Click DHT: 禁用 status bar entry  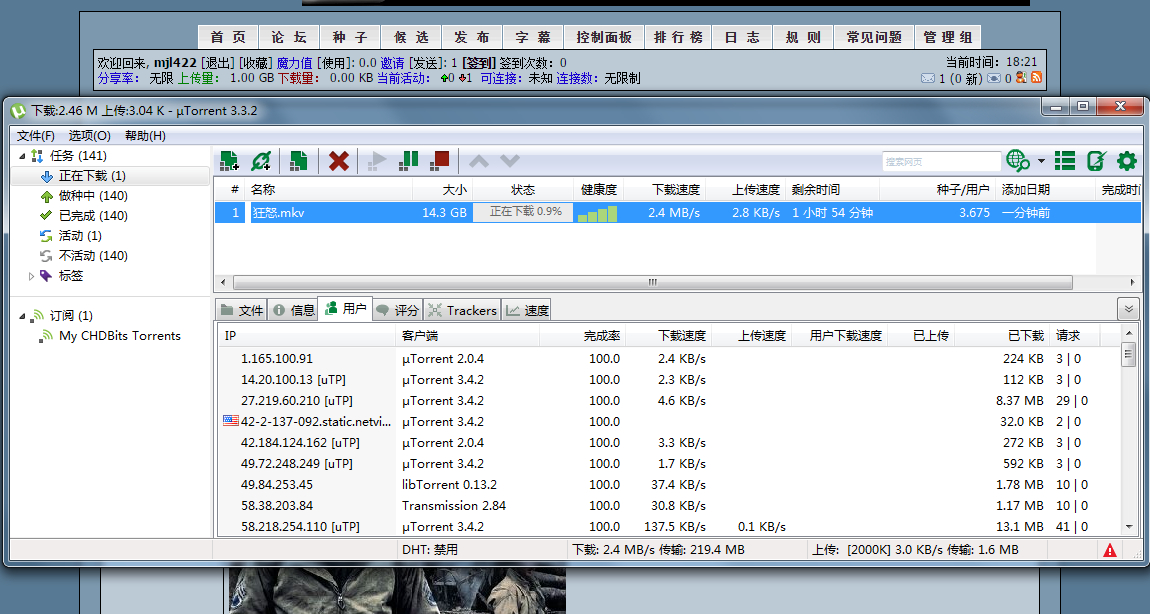point(429,550)
